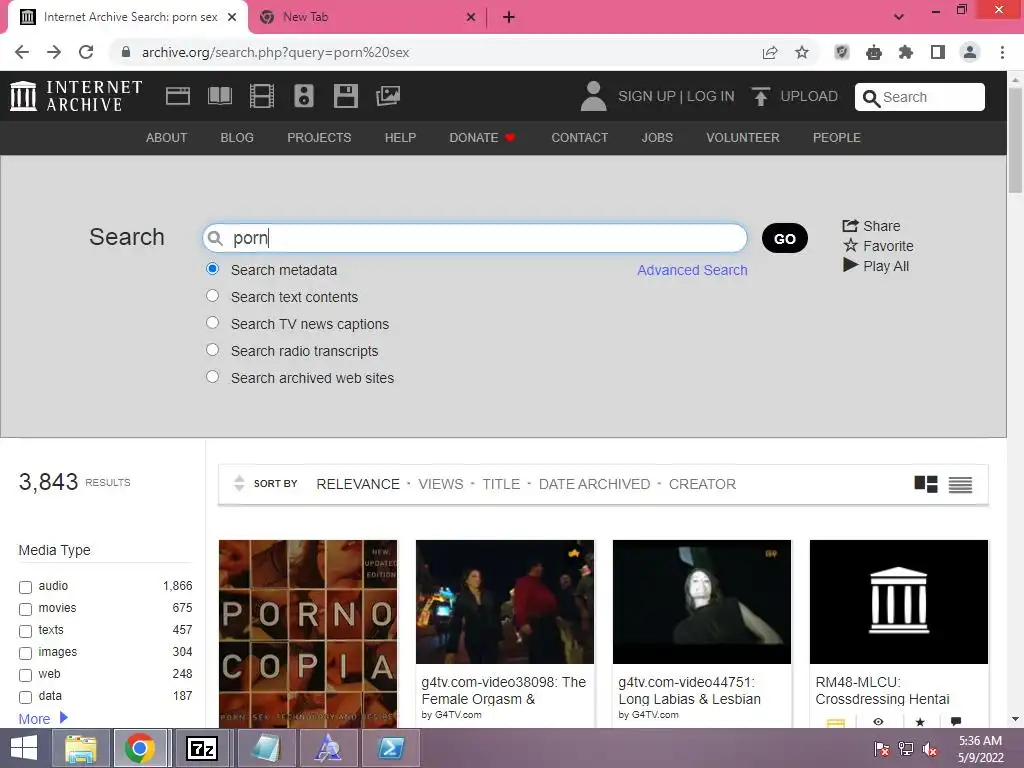Image resolution: width=1024 pixels, height=768 pixels.
Task: View site information via lock icon
Action: (x=126, y=52)
